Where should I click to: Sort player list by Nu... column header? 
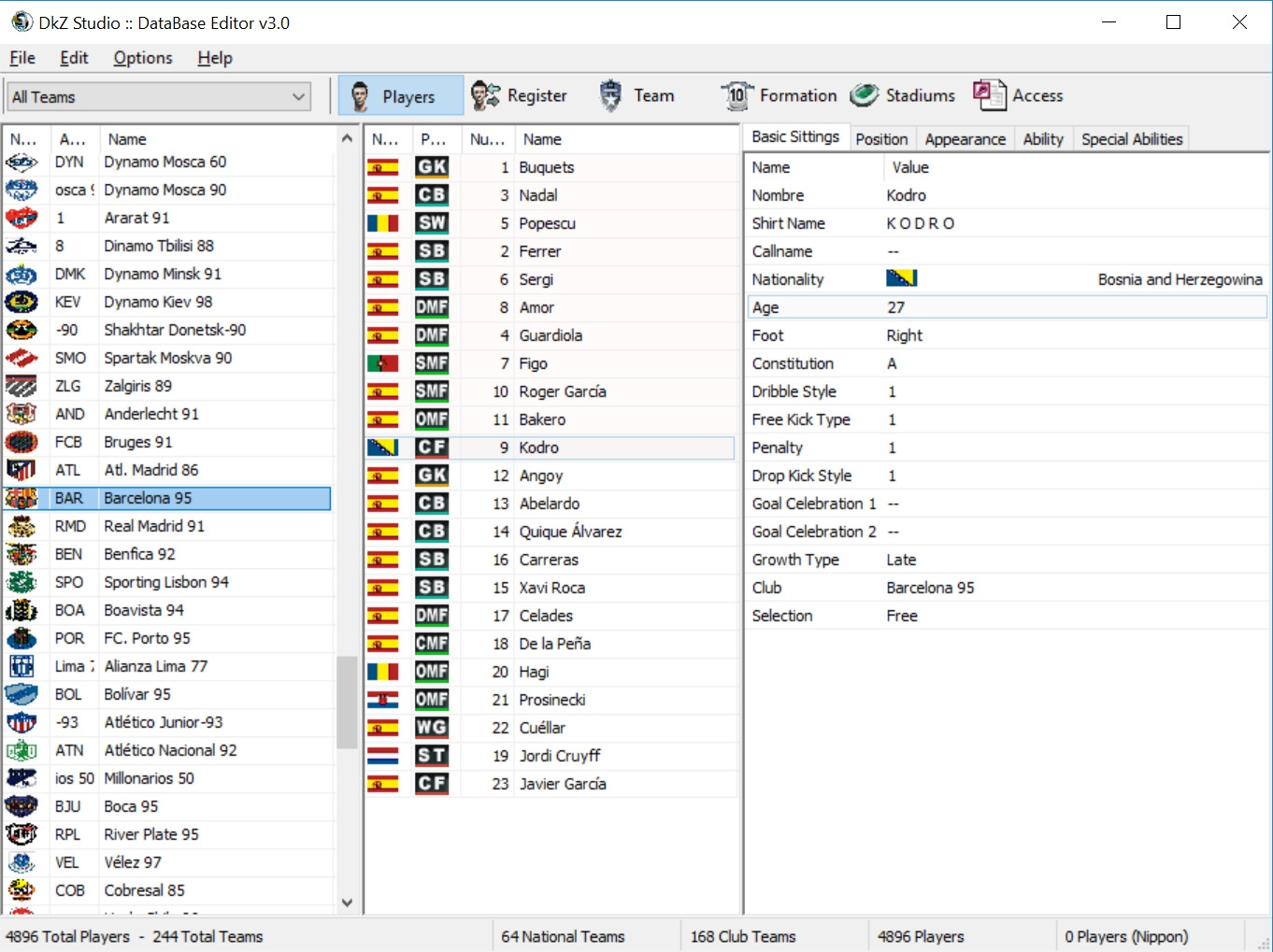(x=488, y=139)
